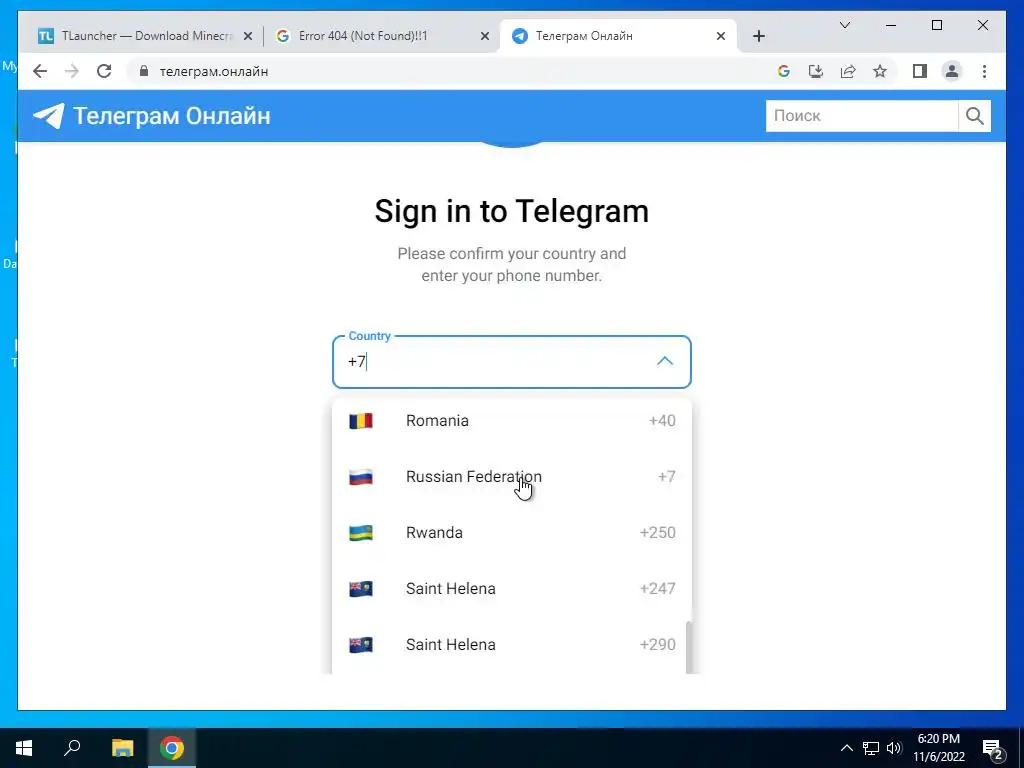
Task: Click the address bar URL
Action: point(214,71)
